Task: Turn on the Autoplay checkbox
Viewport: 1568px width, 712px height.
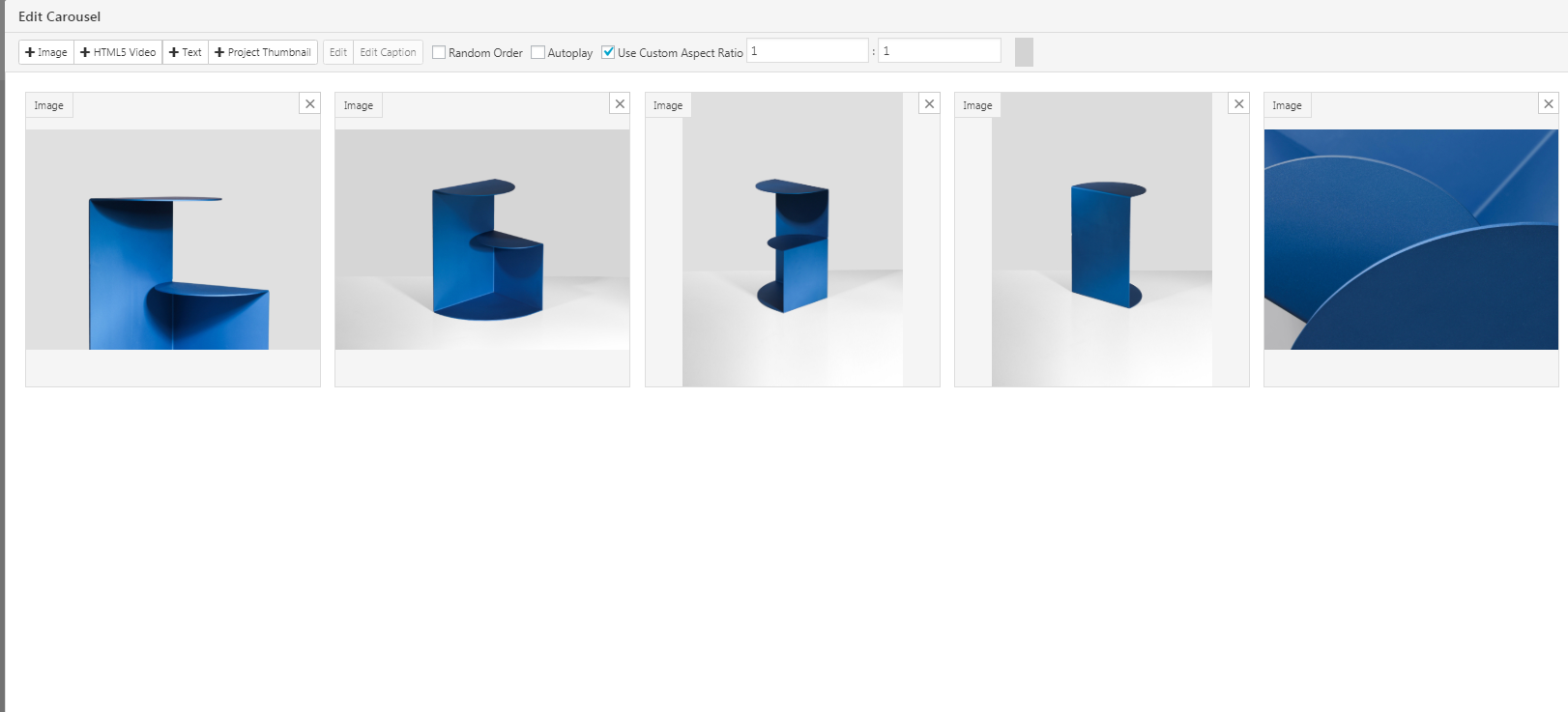Action: pyautogui.click(x=538, y=53)
